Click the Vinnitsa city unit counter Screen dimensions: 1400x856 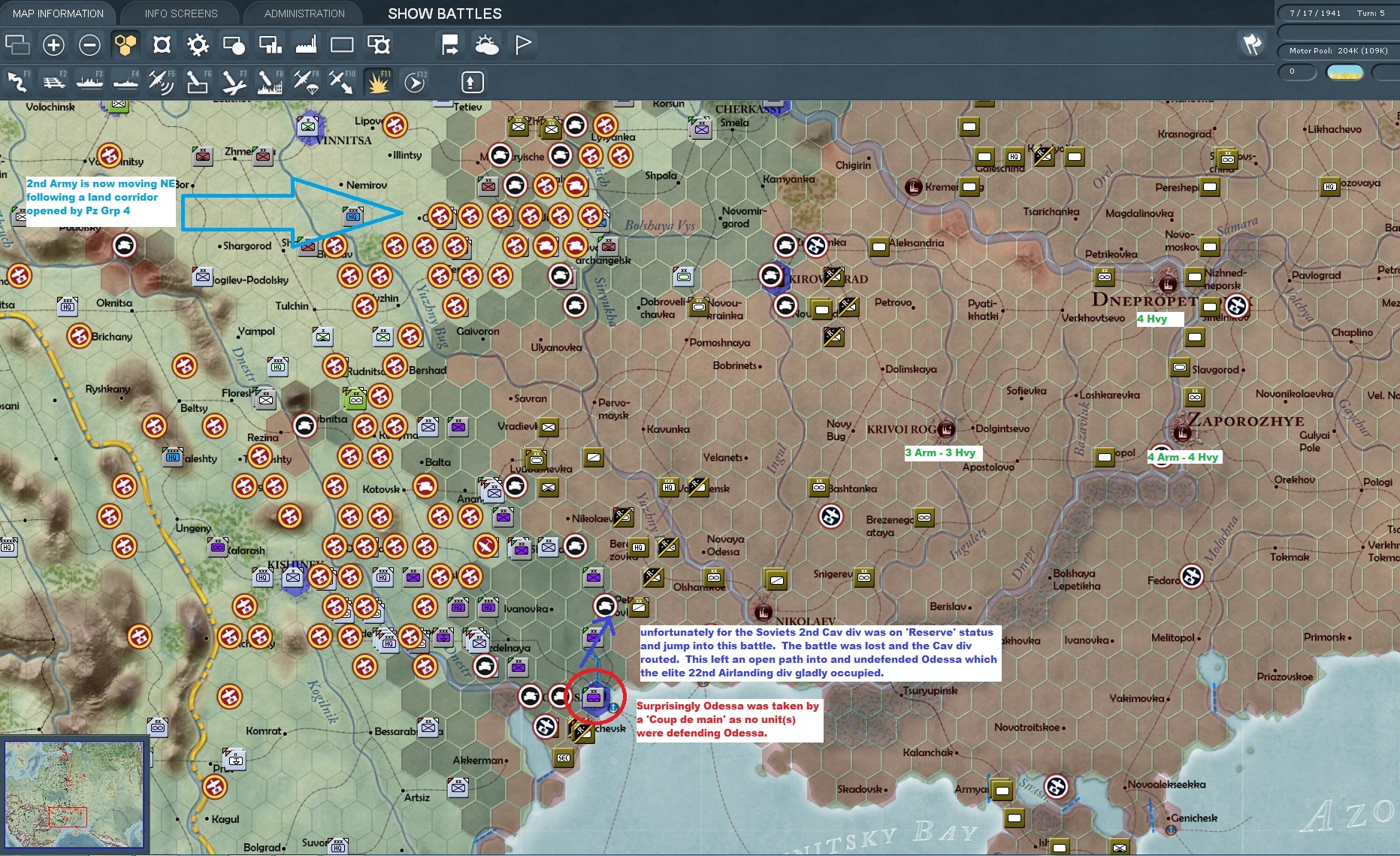(308, 126)
